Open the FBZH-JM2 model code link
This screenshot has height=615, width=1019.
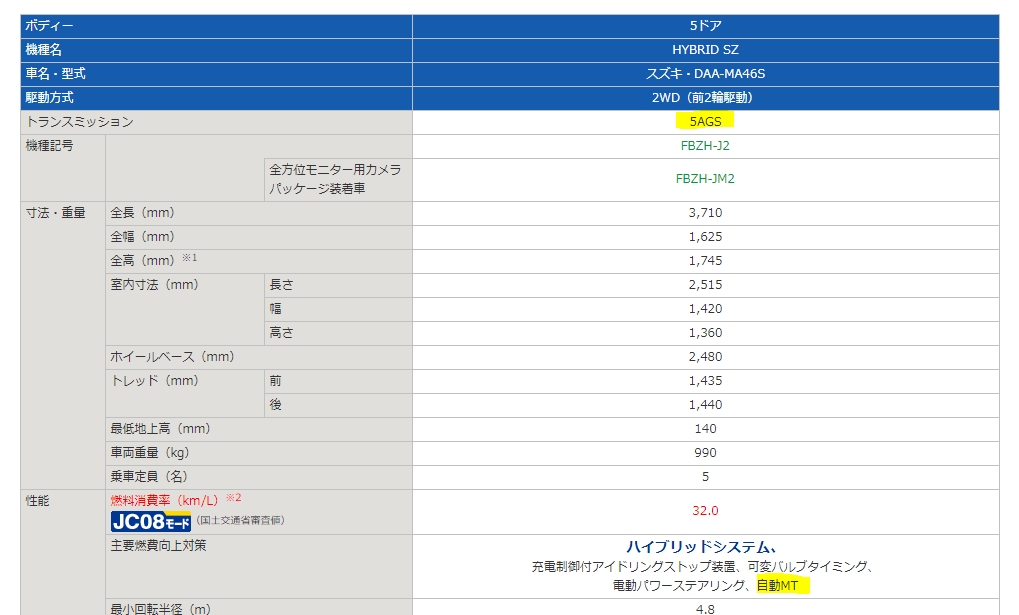pyautogui.click(x=705, y=179)
